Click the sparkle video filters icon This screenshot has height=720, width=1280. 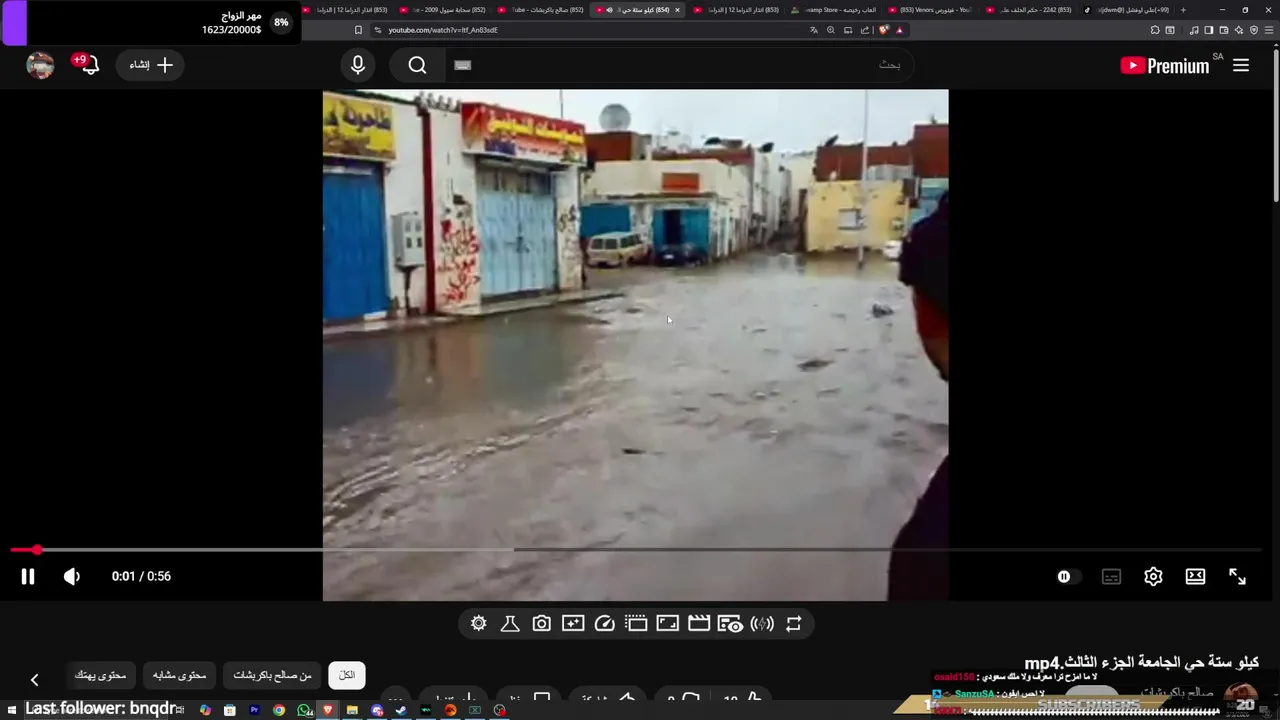coord(573,624)
